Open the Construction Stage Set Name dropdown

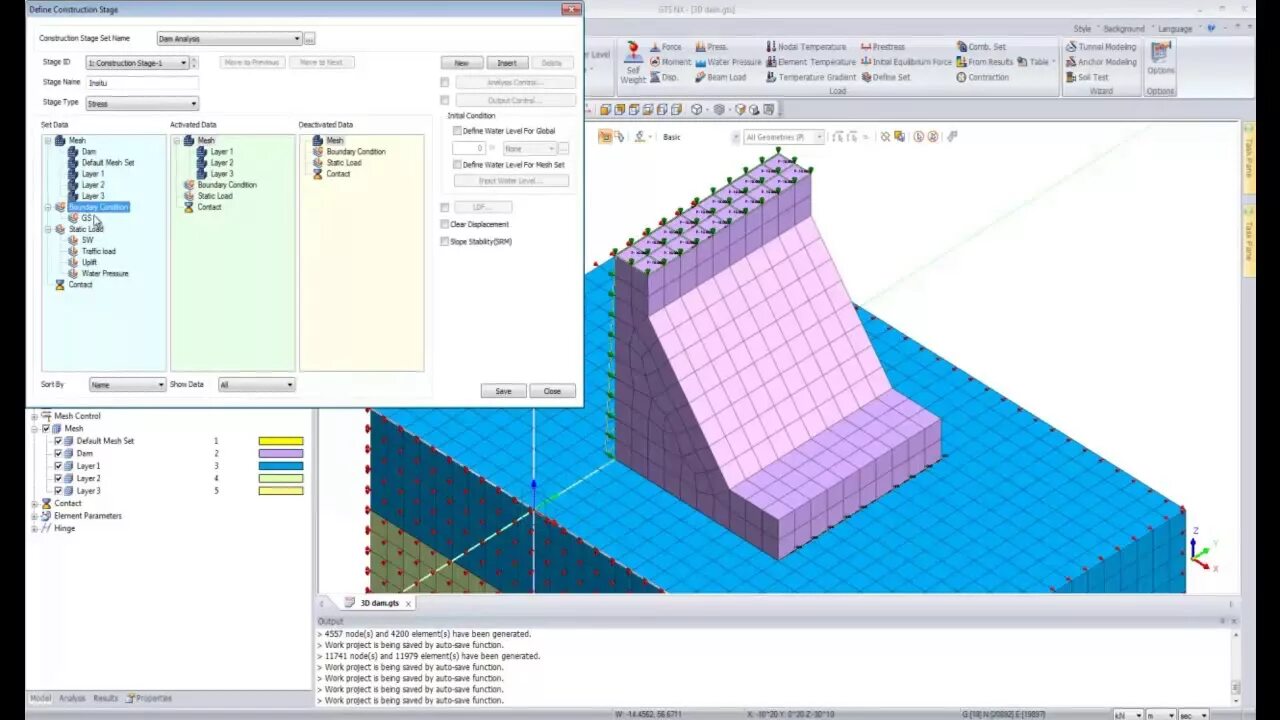click(296, 39)
